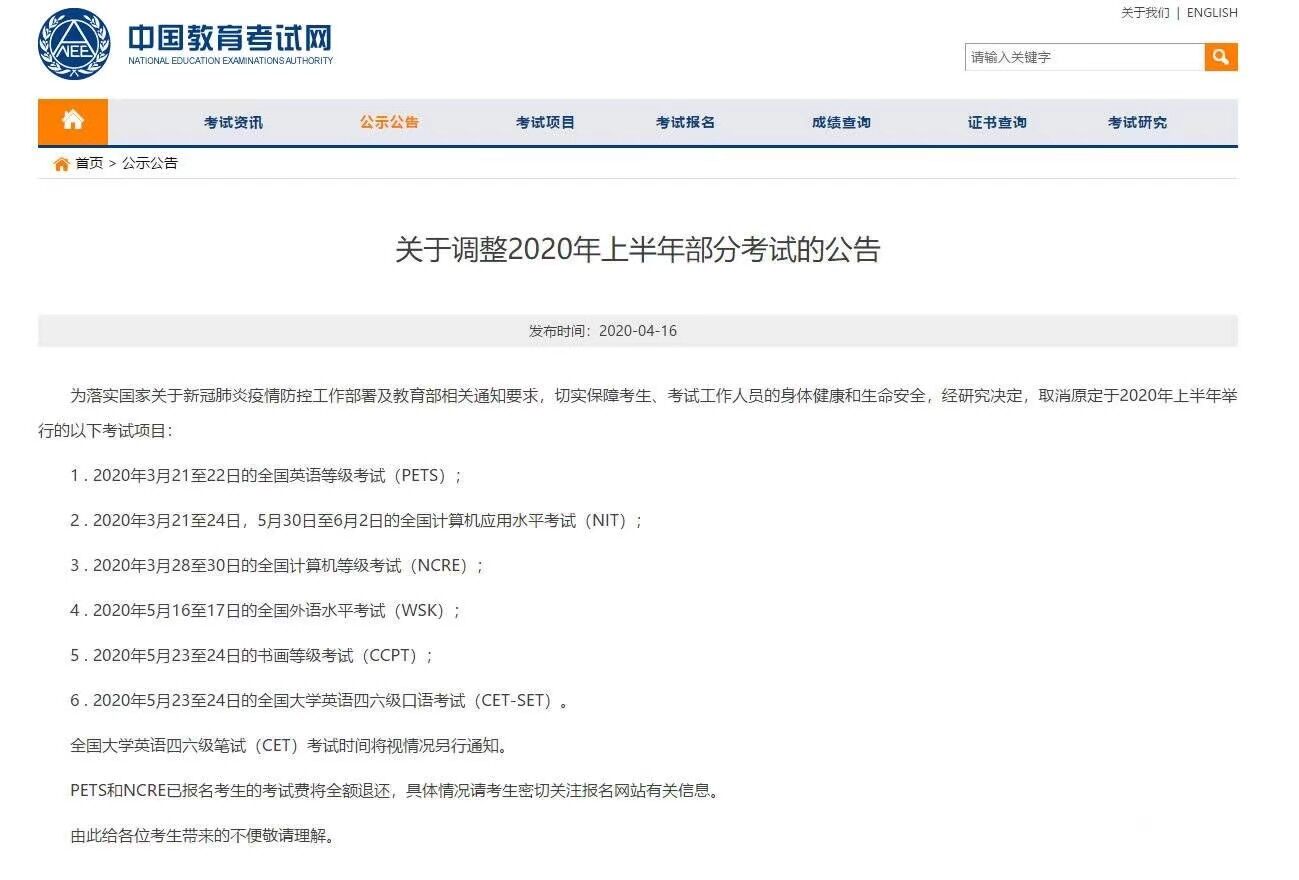Click the line 由此给各位考生带来的不便敬请理解
The height and width of the screenshot is (880, 1299).
click(x=202, y=836)
